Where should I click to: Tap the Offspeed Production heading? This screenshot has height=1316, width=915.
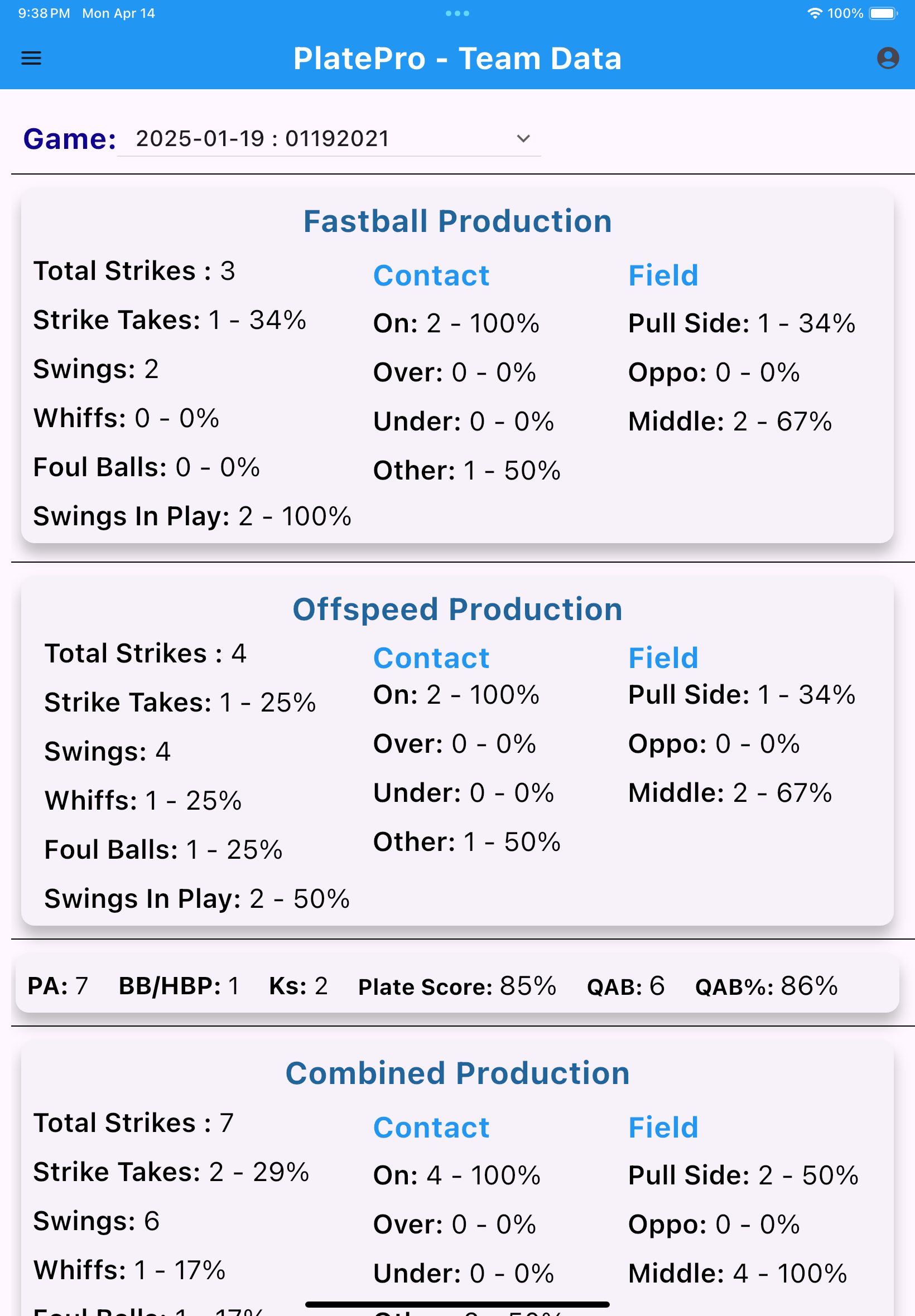pos(457,609)
